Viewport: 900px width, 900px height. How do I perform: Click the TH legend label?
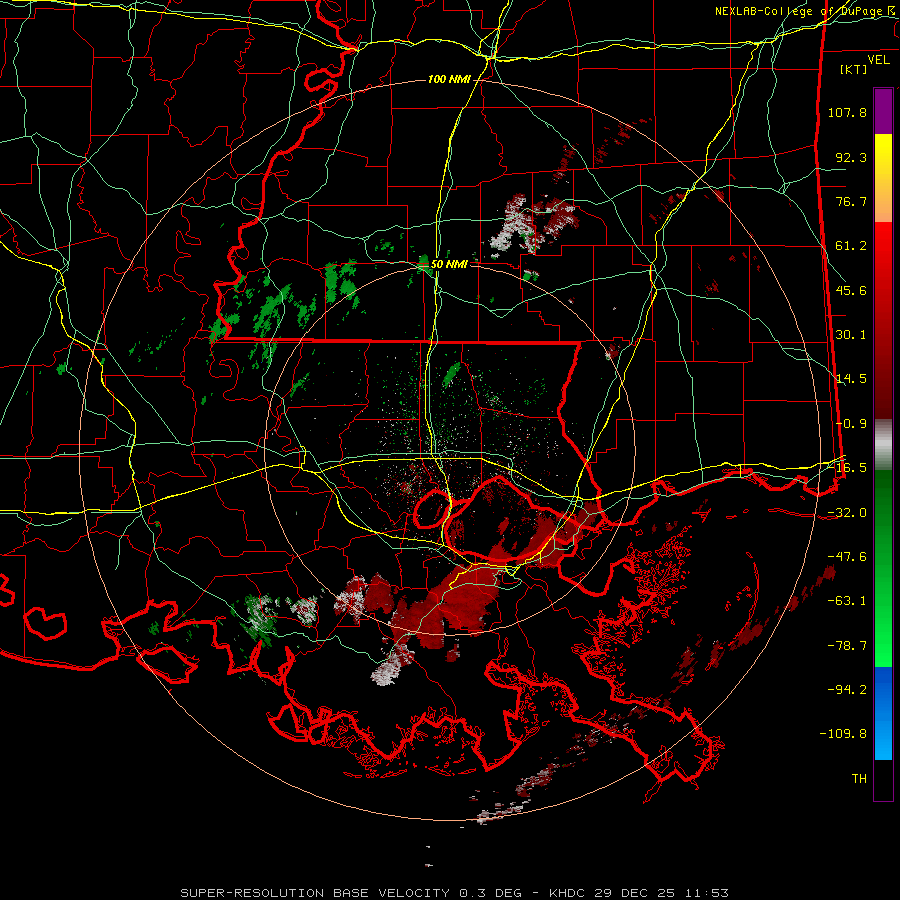pyautogui.click(x=859, y=779)
